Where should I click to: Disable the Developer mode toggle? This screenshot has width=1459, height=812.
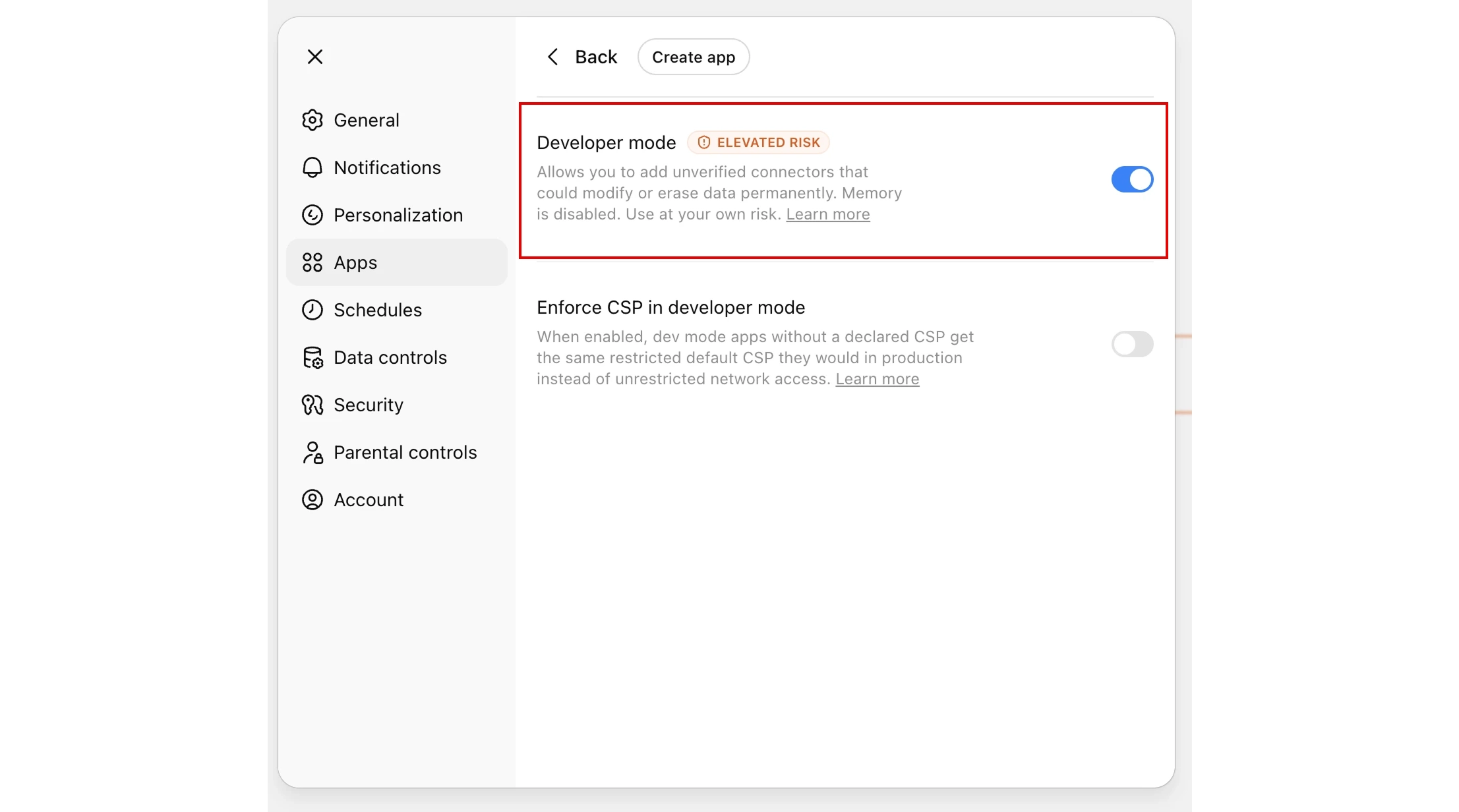1131,179
